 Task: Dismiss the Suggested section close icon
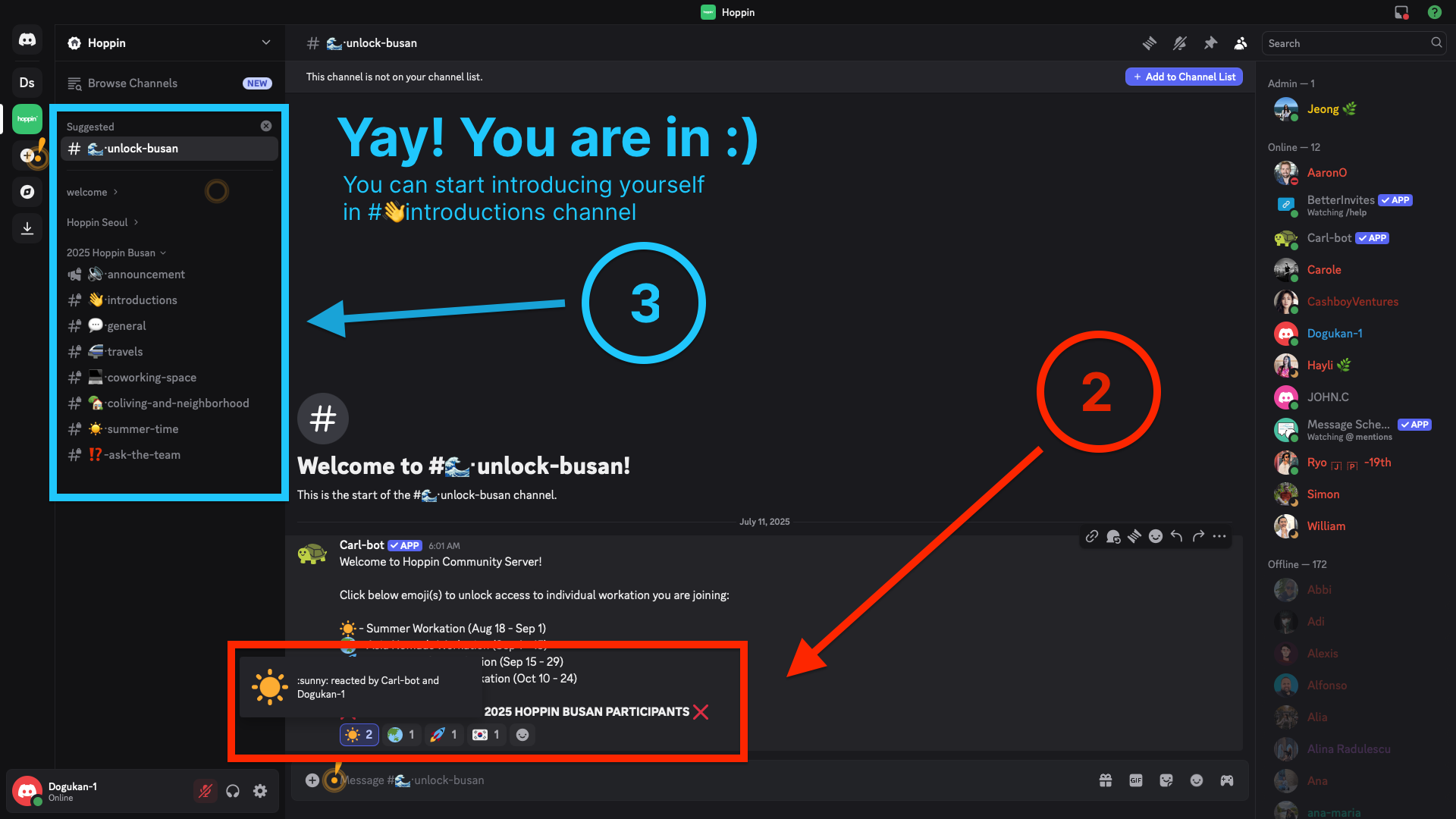(266, 126)
